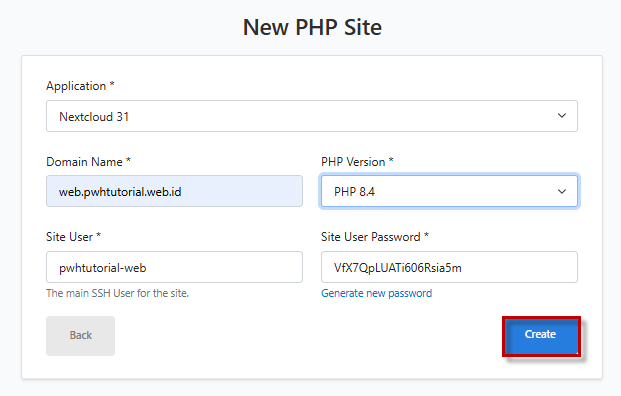Click the pwhtutorial-web username text

point(103,268)
